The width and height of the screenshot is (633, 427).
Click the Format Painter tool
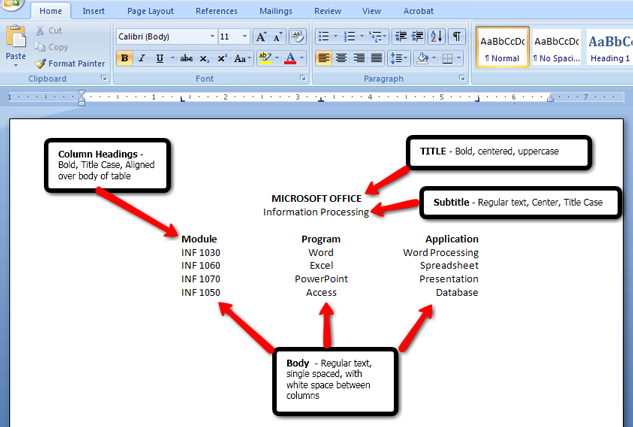[69, 63]
